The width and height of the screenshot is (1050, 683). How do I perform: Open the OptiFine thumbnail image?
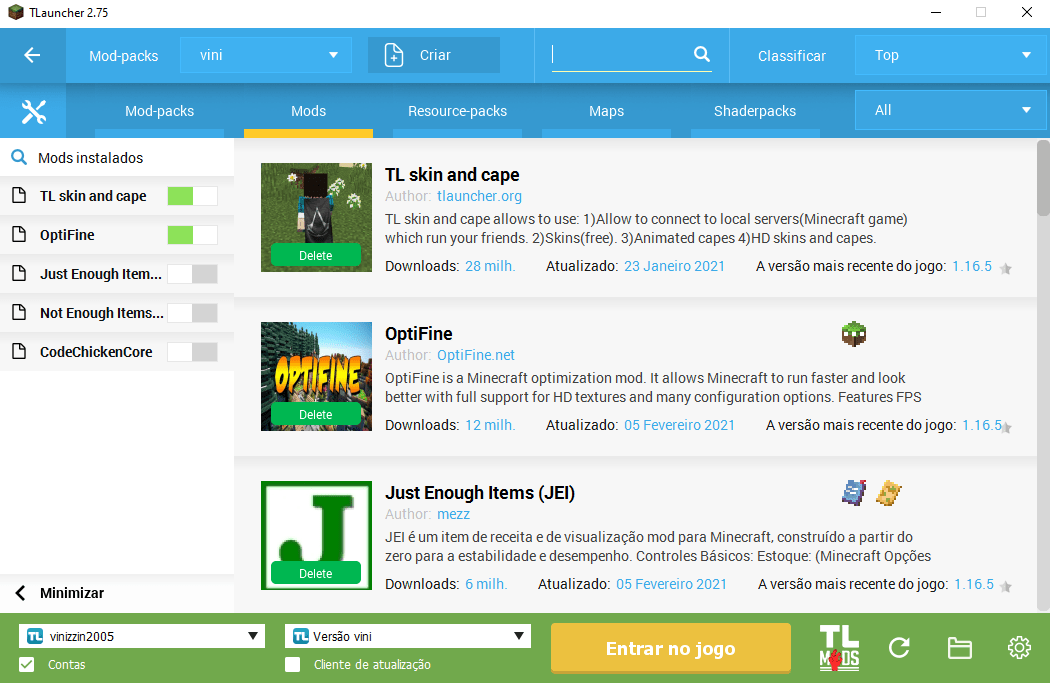coord(316,376)
